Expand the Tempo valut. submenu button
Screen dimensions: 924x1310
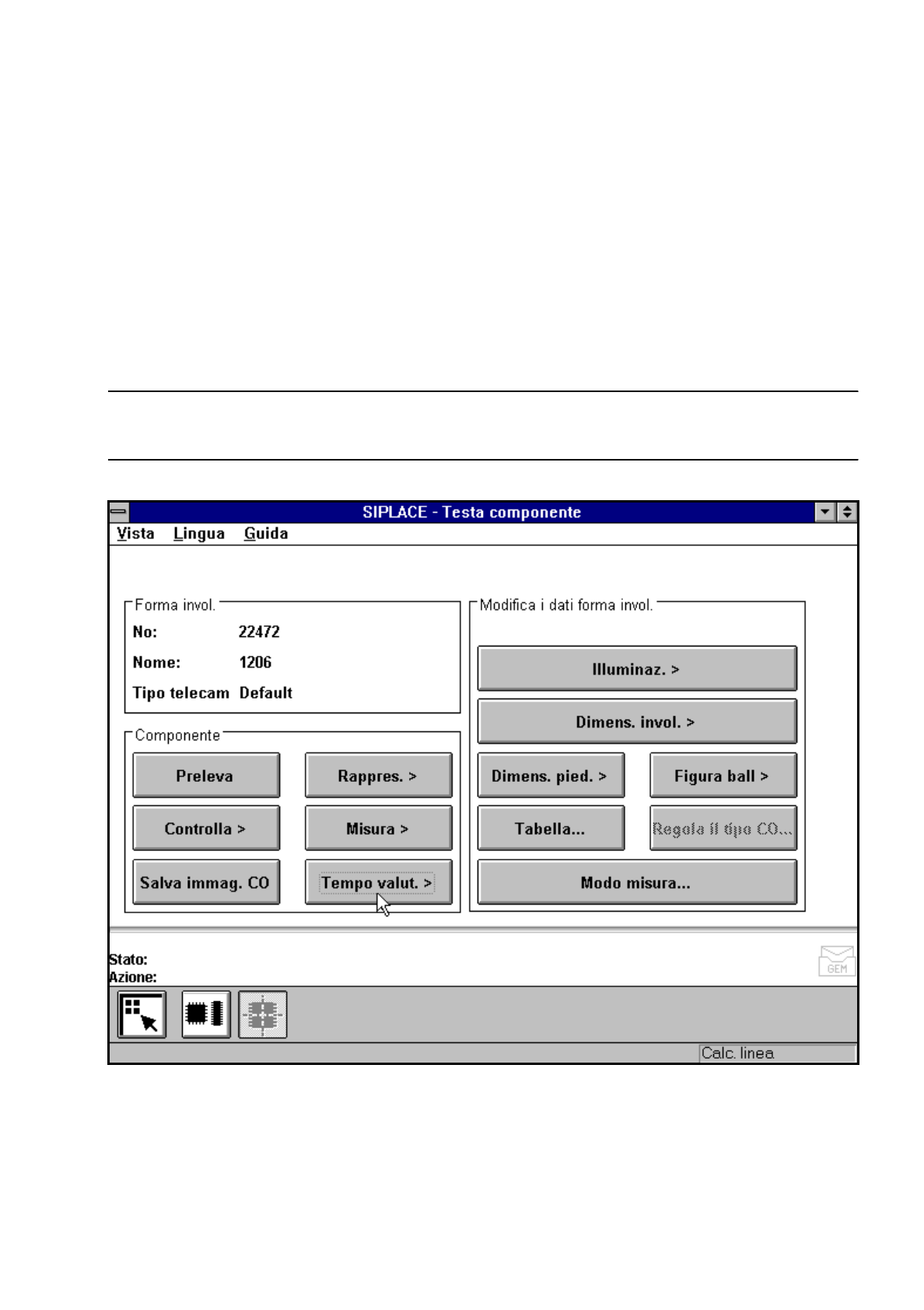click(x=379, y=882)
